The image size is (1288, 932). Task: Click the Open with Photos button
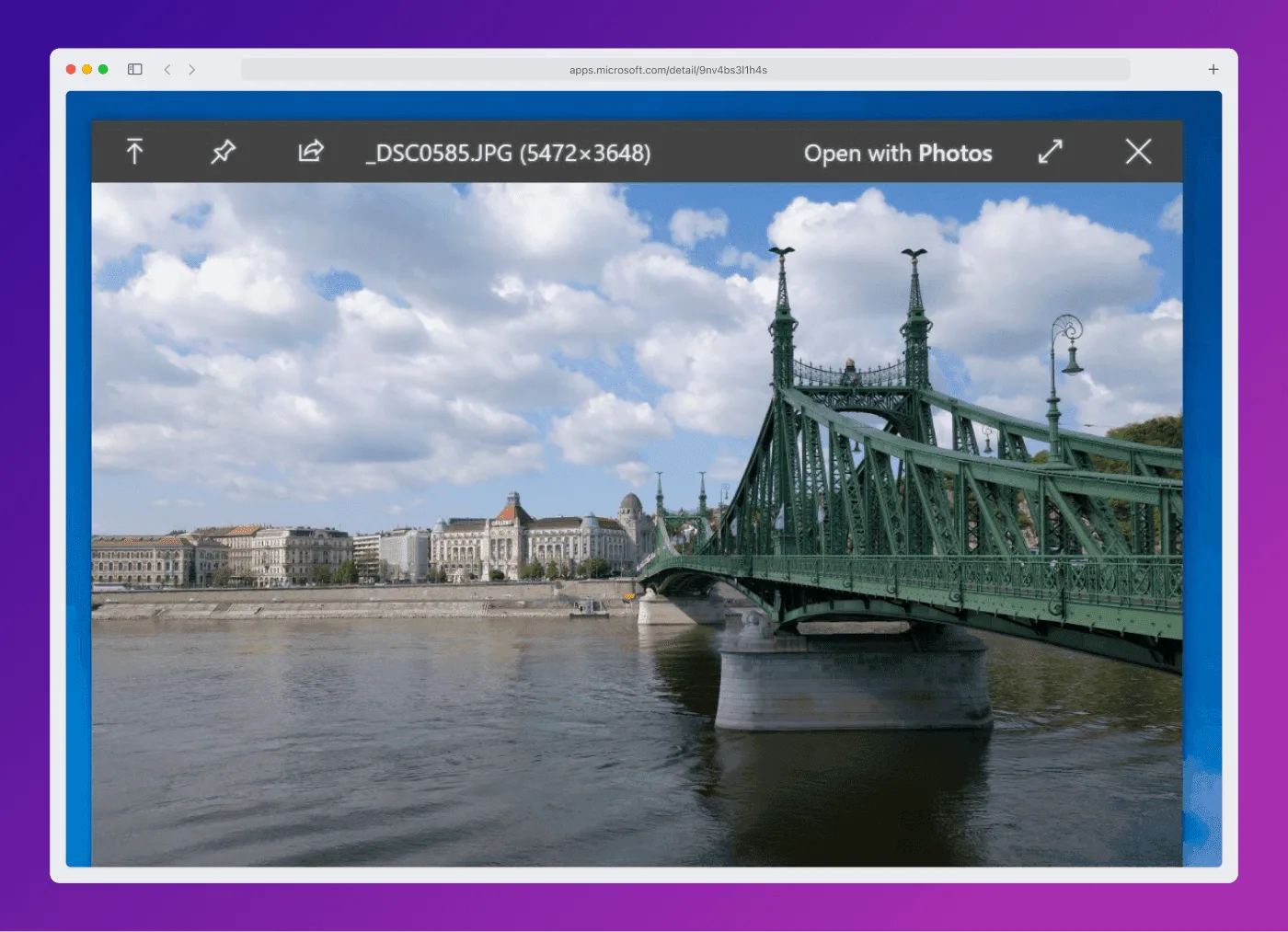[x=898, y=153]
